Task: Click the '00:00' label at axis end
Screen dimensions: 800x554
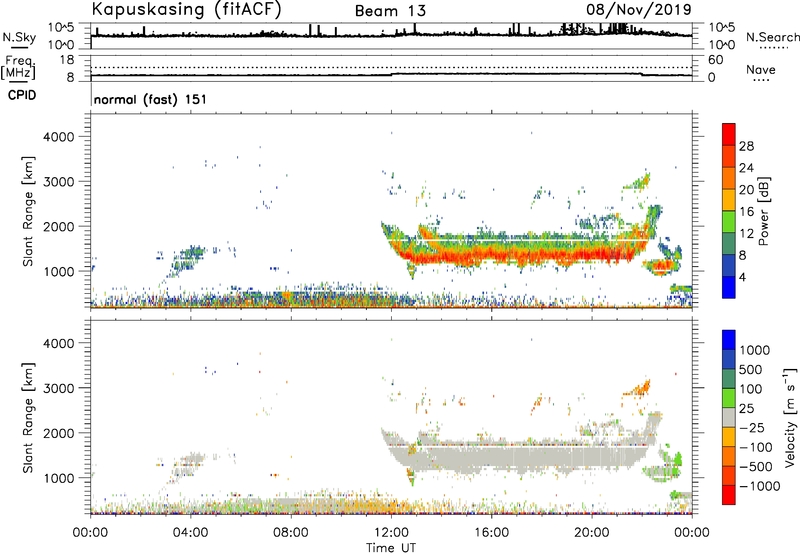Action: point(692,533)
